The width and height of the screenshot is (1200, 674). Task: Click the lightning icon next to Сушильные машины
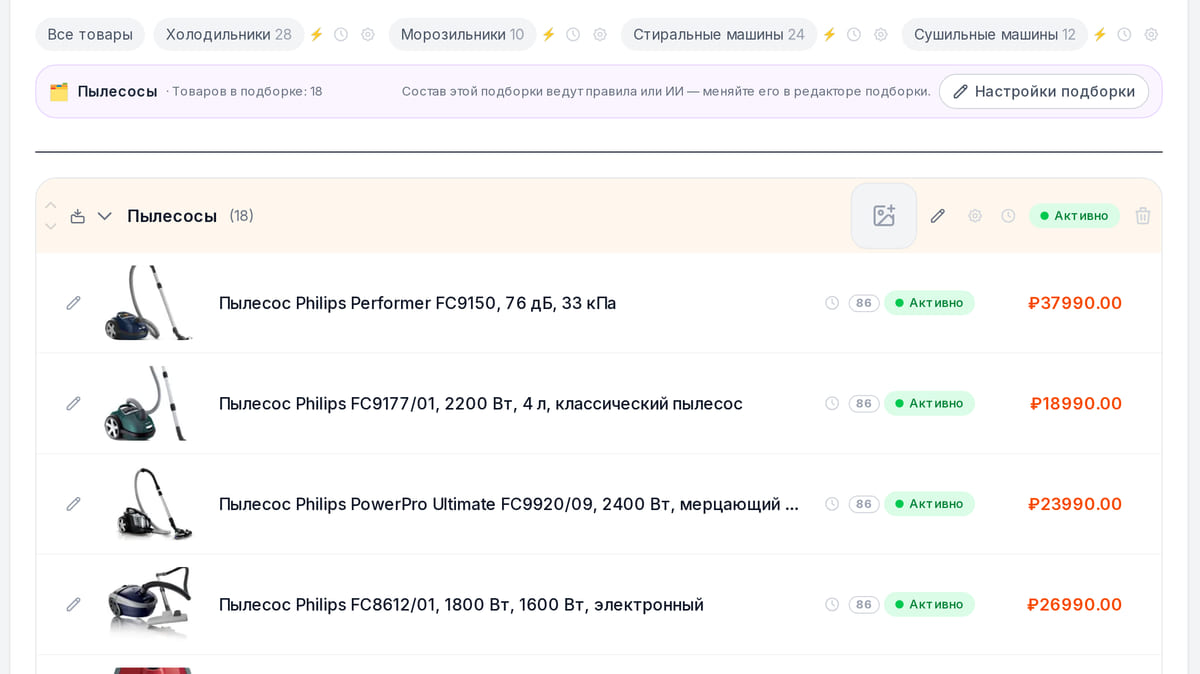[x=1099, y=34]
